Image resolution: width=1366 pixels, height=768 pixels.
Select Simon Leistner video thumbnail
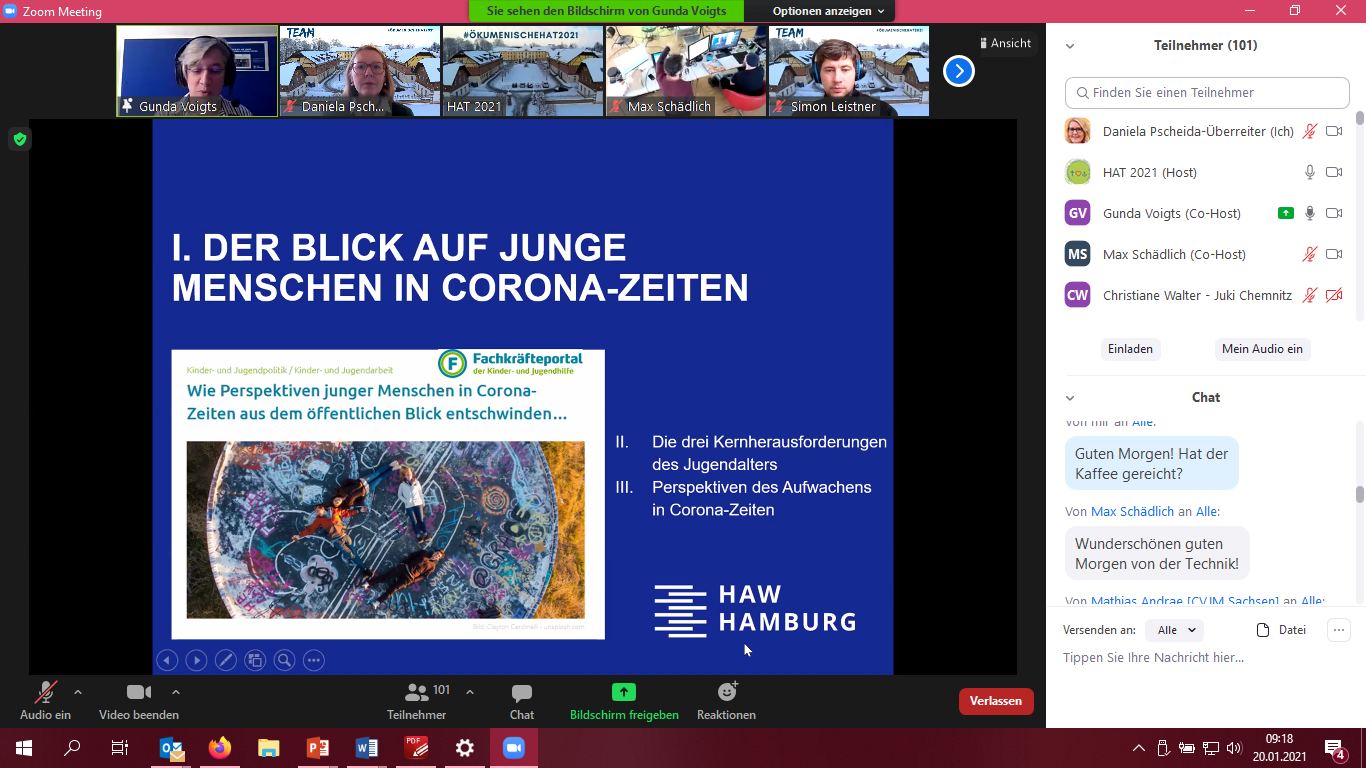coord(849,71)
